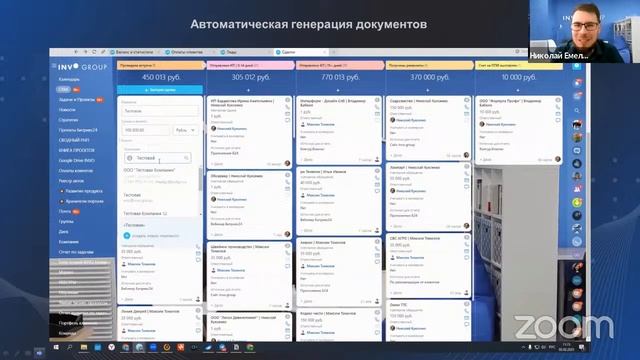Click the search icon in right side panel
The height and width of the screenshot is (360, 640).
coord(577,111)
